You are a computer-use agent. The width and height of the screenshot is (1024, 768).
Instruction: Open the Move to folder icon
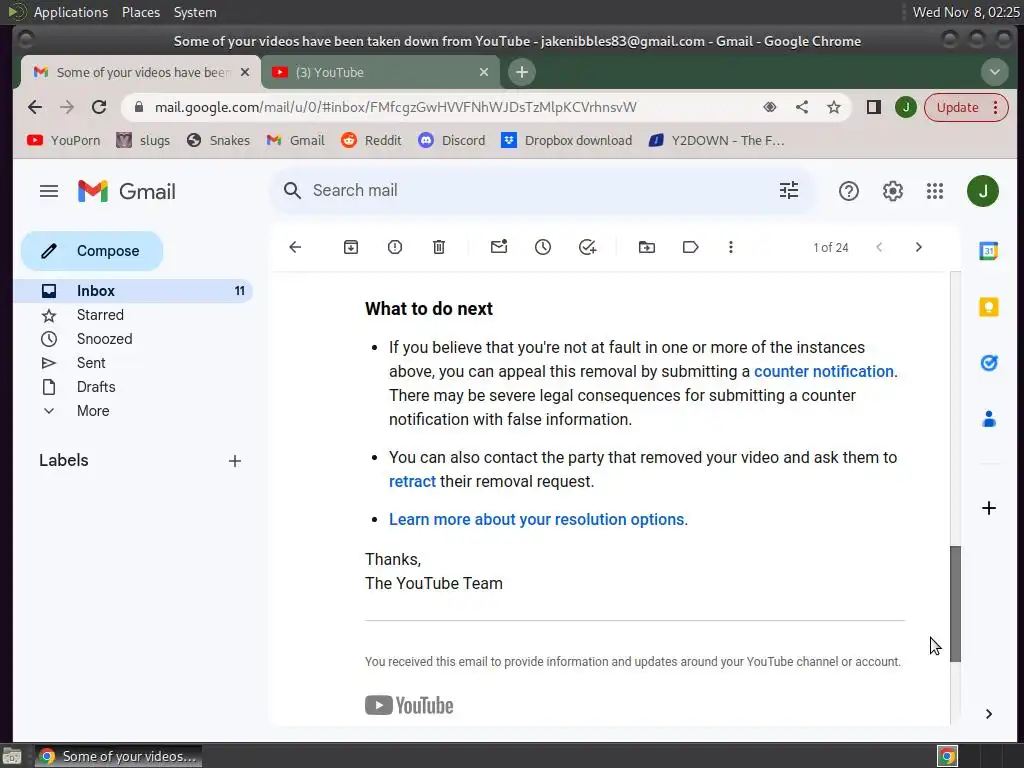[x=647, y=247]
